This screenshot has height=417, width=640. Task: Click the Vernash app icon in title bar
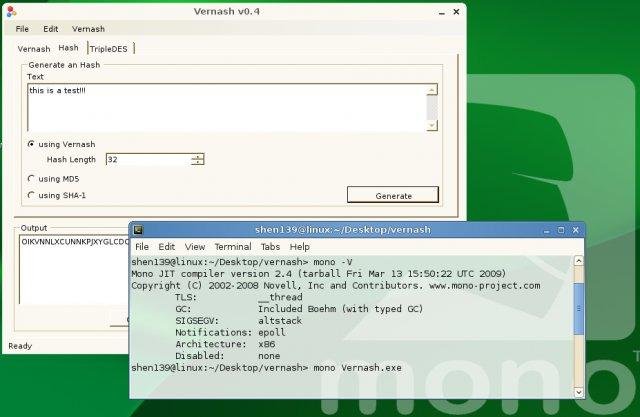pos(11,12)
